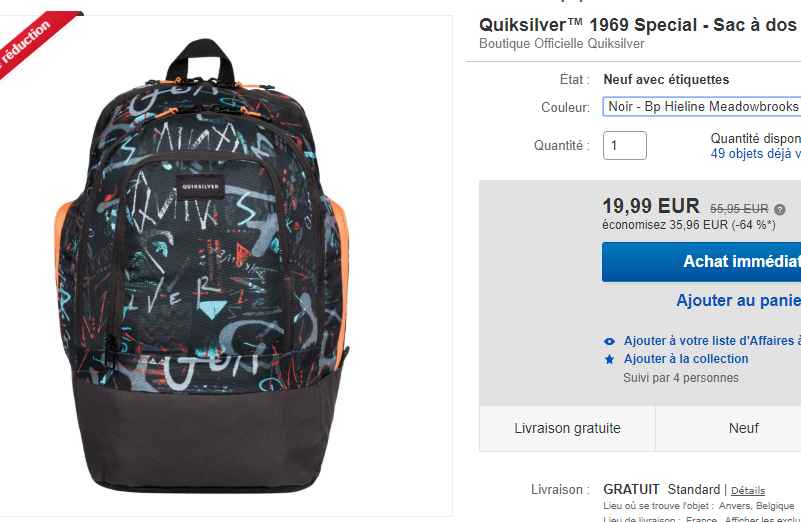Image resolution: width=801 pixels, height=522 pixels.
Task: Open the Couleur dropdown
Action: 702,106
